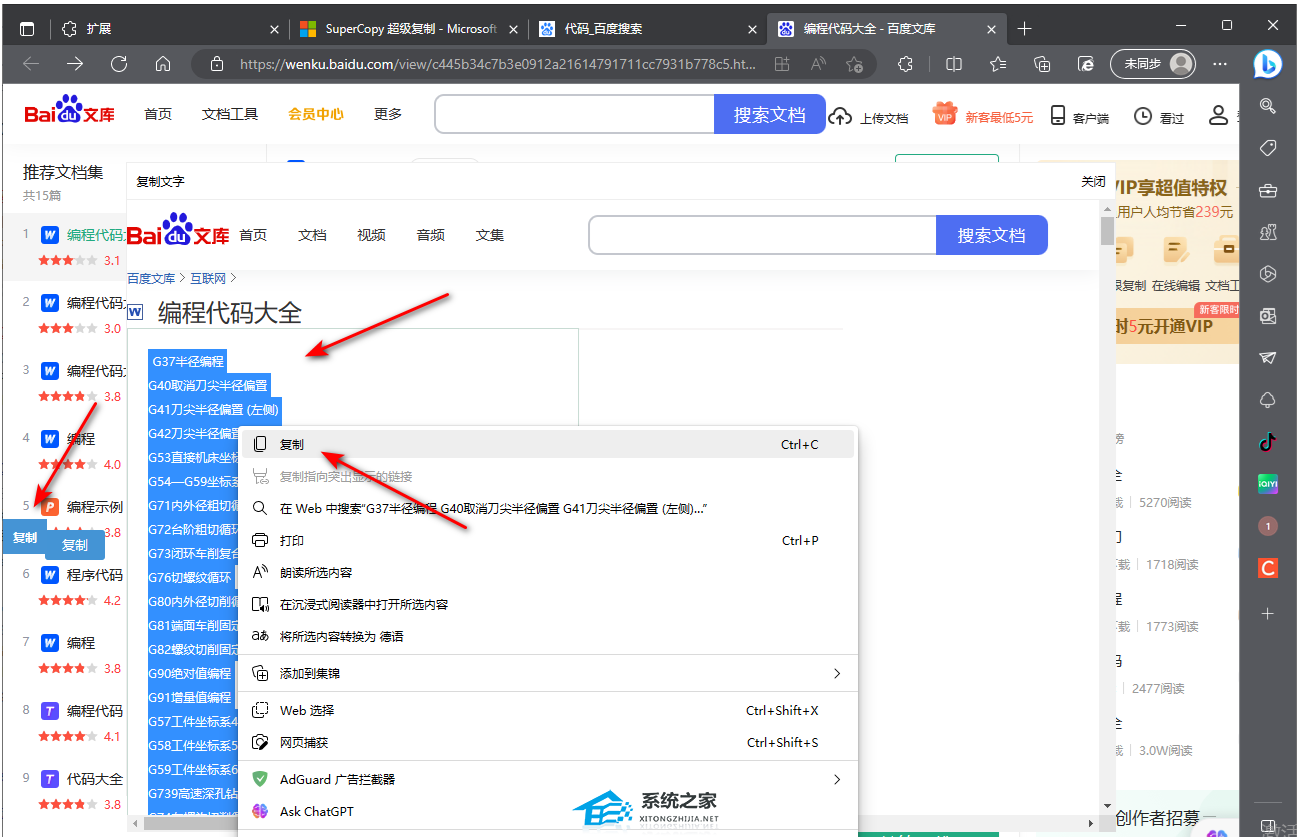1297x837 pixels.
Task: Expand the 添加到集锦 submenu
Action: click(547, 674)
